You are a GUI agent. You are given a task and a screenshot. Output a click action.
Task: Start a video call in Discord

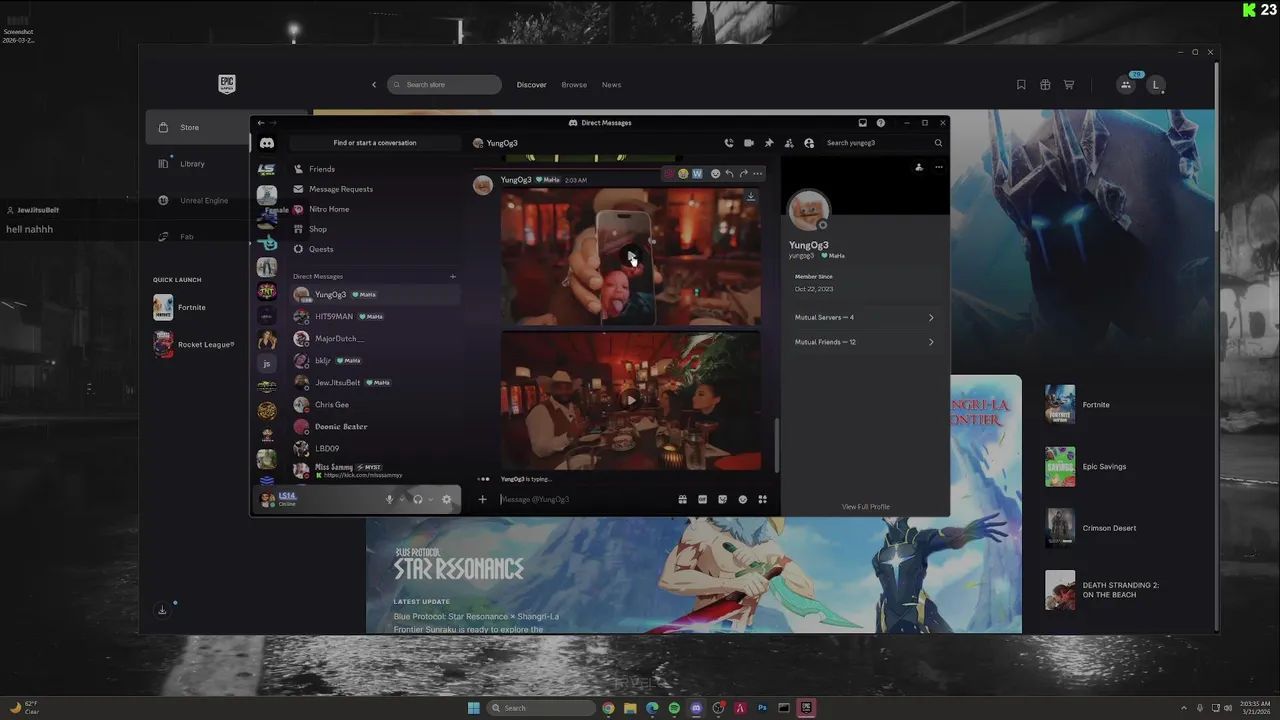click(x=748, y=143)
